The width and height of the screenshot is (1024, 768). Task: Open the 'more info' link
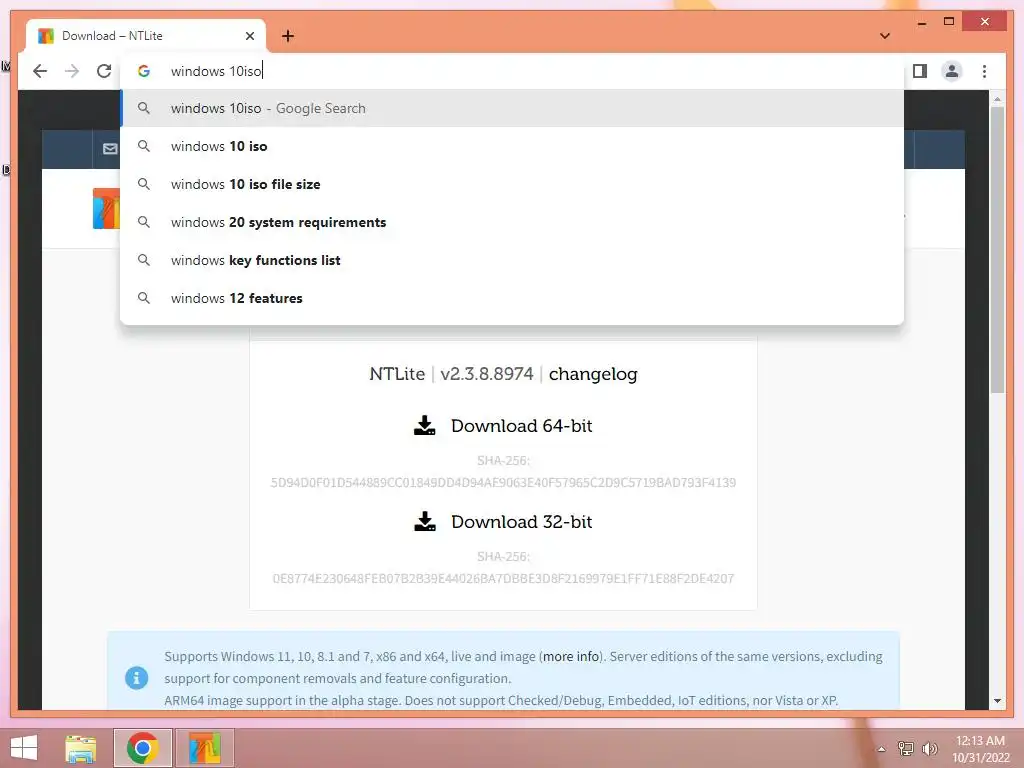click(x=571, y=656)
